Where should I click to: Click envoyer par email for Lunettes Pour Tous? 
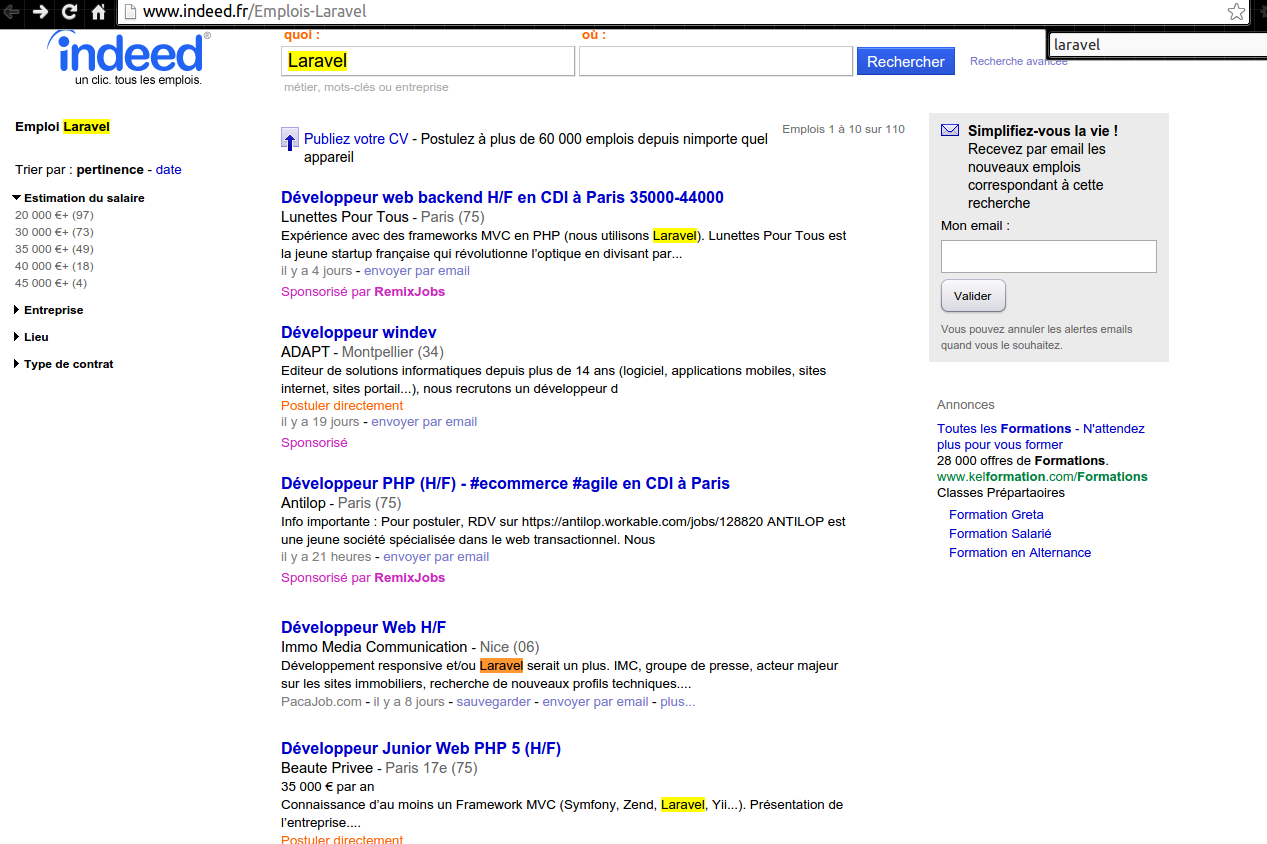[x=417, y=271]
